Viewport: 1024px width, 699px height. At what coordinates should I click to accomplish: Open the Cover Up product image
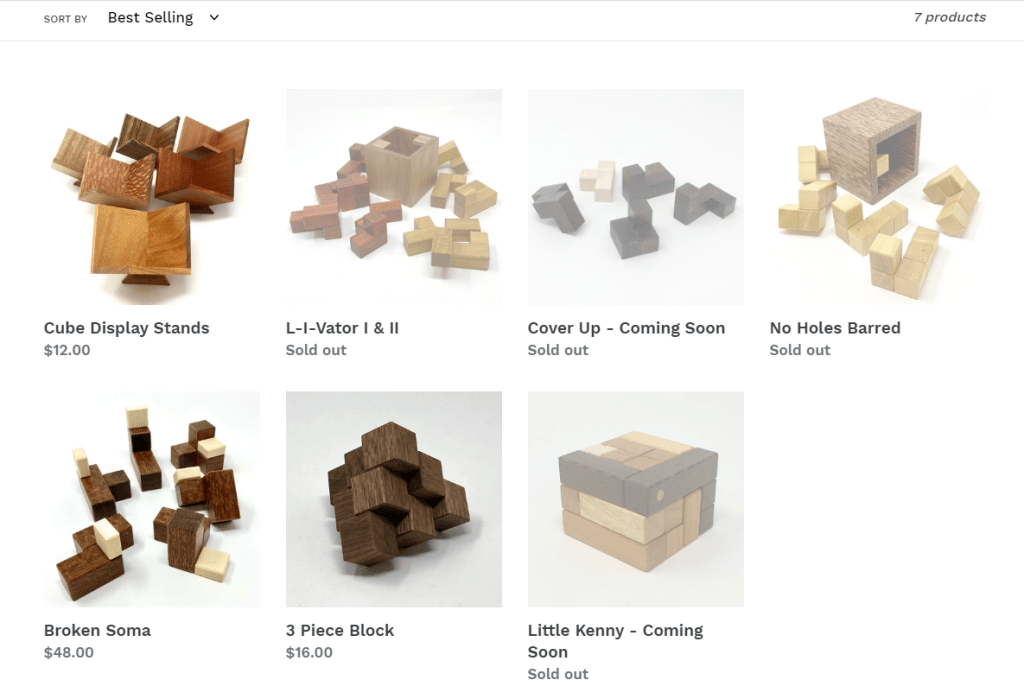(635, 197)
